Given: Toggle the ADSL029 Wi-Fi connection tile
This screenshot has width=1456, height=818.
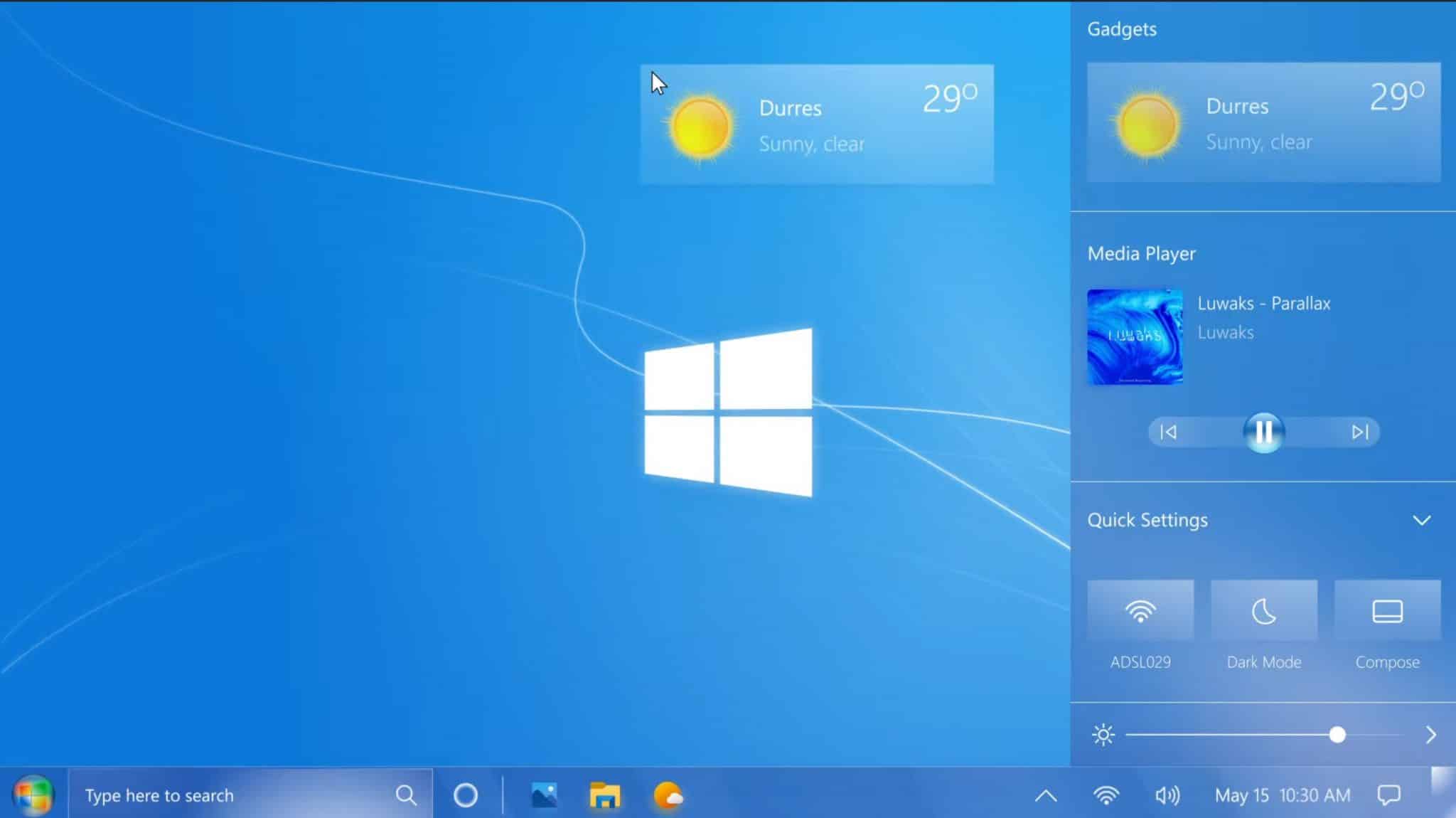Looking at the screenshot, I should 1140,610.
